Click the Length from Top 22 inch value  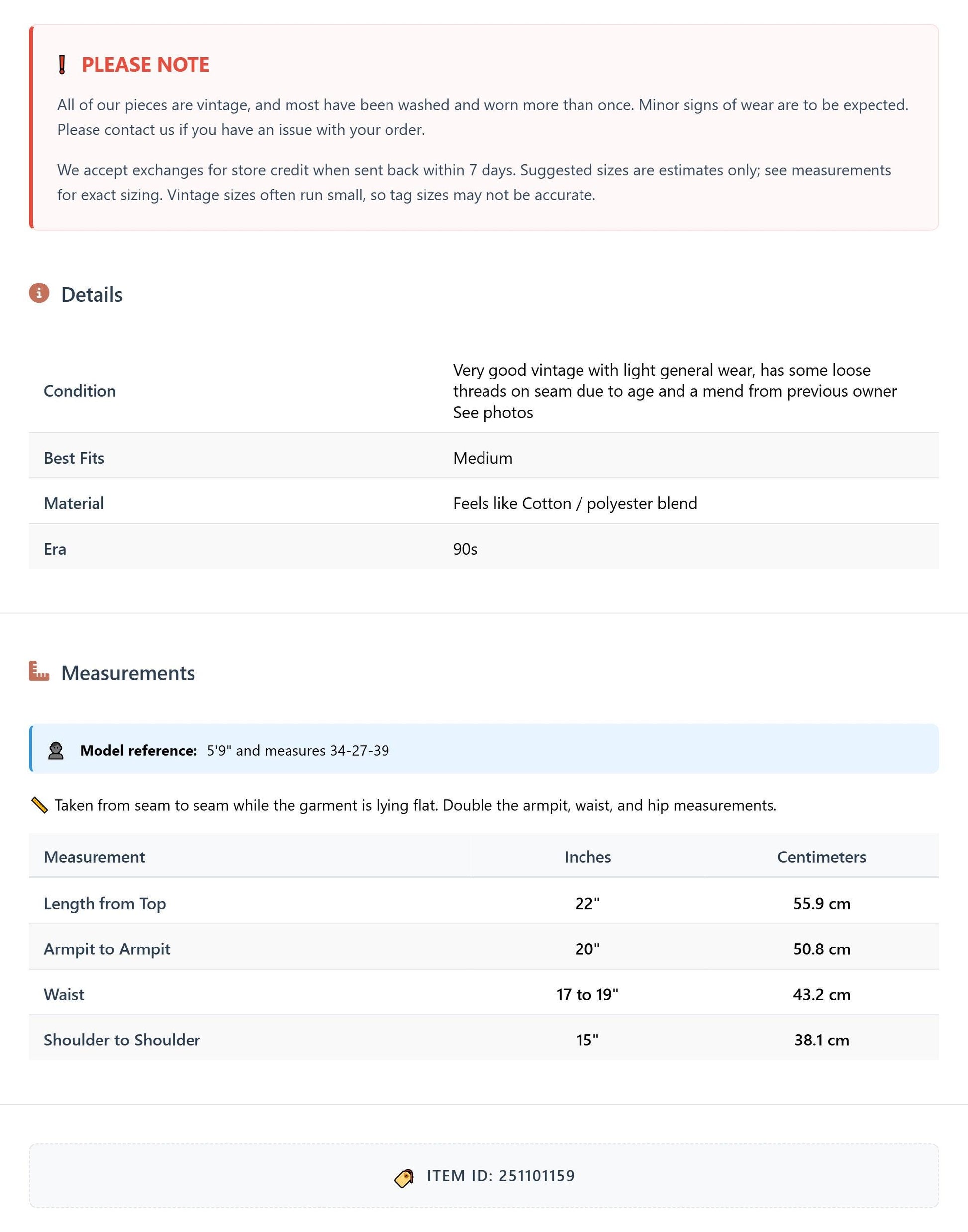(587, 903)
